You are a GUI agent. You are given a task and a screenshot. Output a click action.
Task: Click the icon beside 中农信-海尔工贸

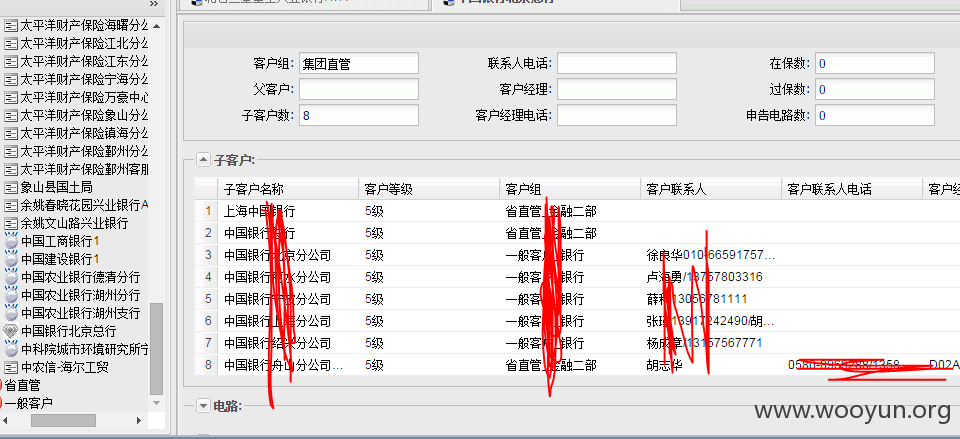point(10,367)
